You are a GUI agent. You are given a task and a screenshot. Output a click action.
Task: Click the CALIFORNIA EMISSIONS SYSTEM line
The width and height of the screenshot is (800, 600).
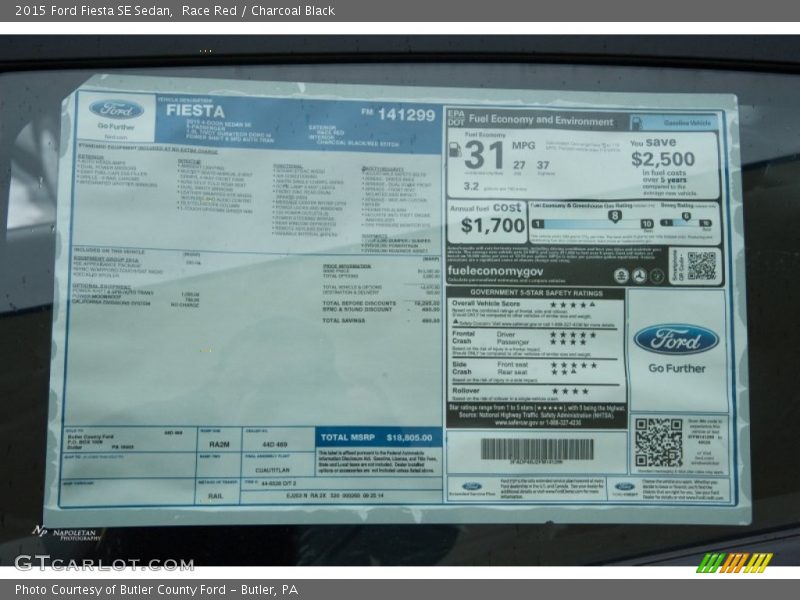pos(135,303)
